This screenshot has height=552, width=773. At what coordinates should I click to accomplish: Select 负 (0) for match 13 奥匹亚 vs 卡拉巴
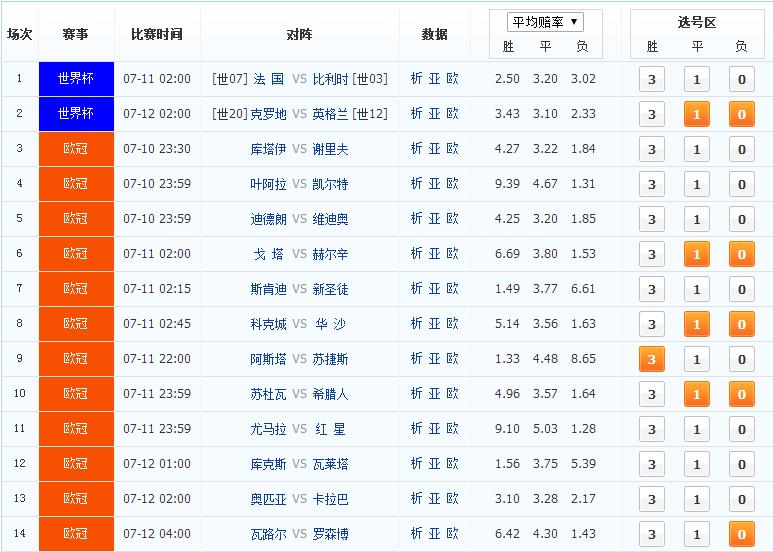(741, 499)
